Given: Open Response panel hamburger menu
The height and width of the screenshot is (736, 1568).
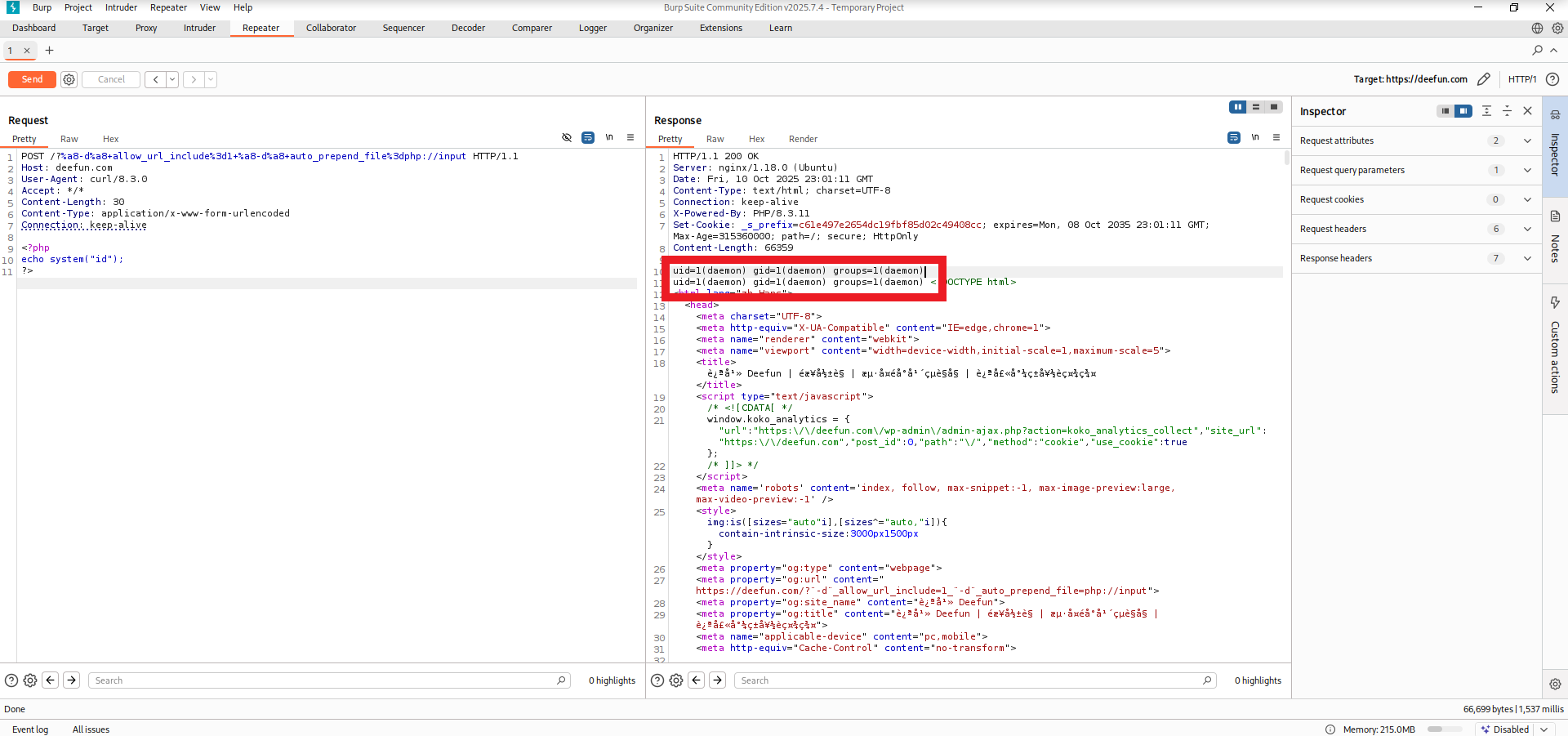Looking at the screenshot, I should pyautogui.click(x=1276, y=137).
